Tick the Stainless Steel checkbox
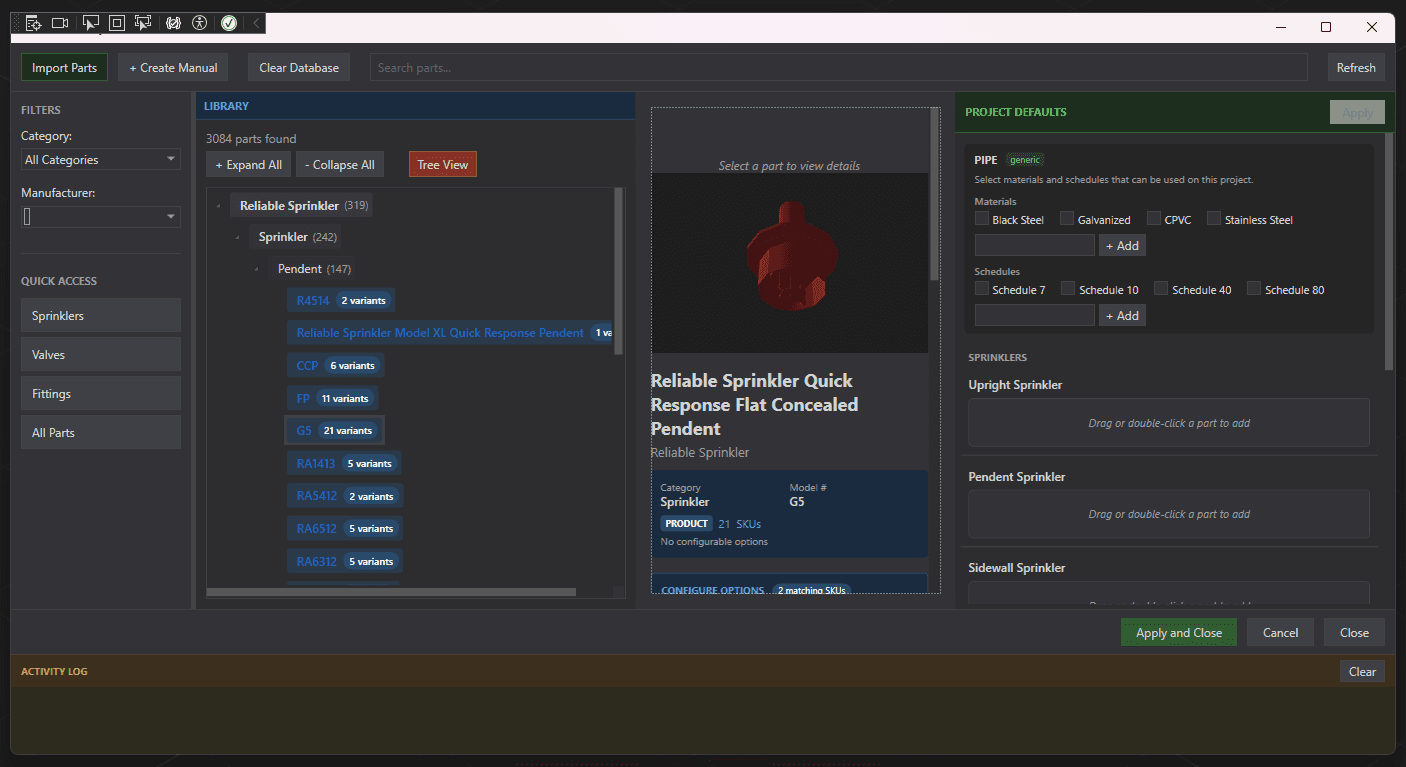Screen dimensions: 1406x767 (1214, 219)
